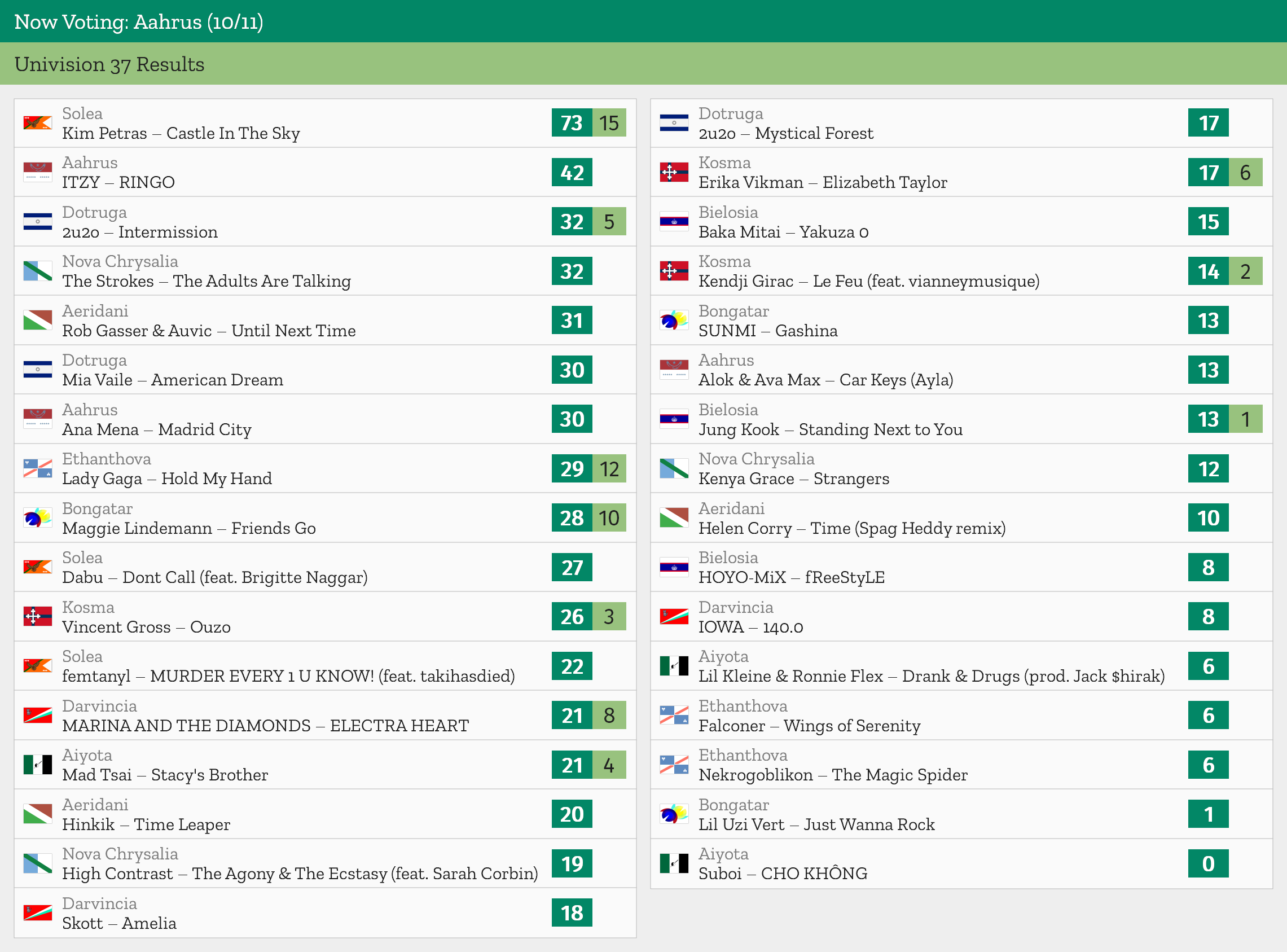Click Aahrus flag beside Alok & Ava Max entry
The width and height of the screenshot is (1287, 952).
click(x=674, y=370)
